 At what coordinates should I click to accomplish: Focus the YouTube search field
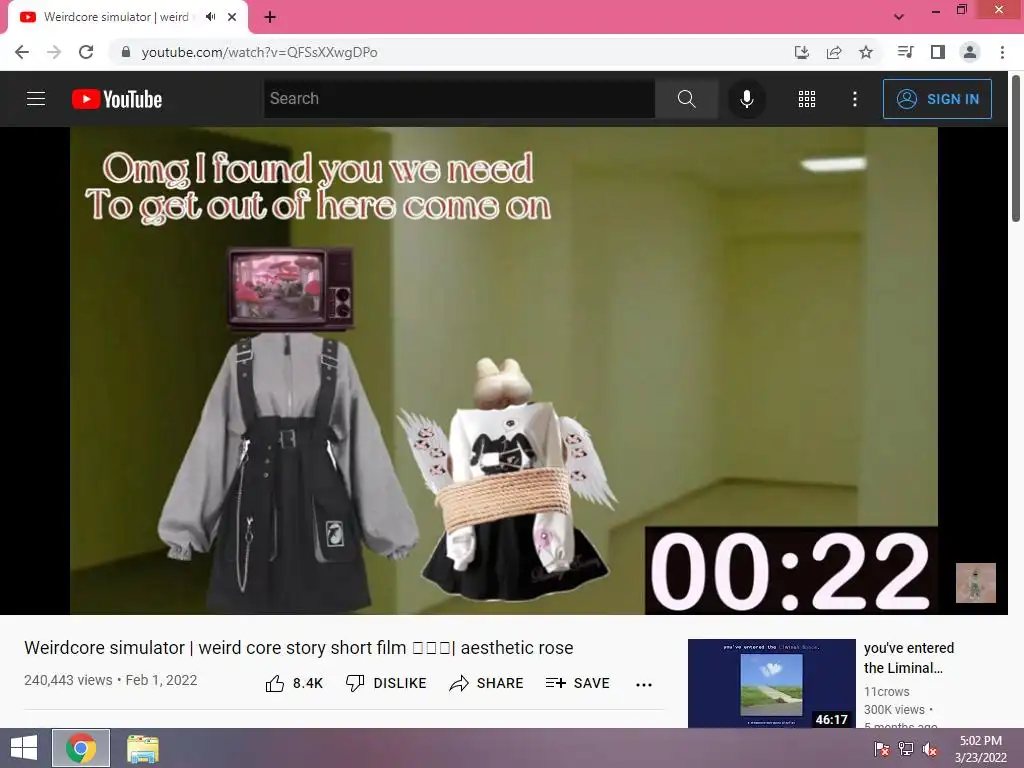pos(459,99)
